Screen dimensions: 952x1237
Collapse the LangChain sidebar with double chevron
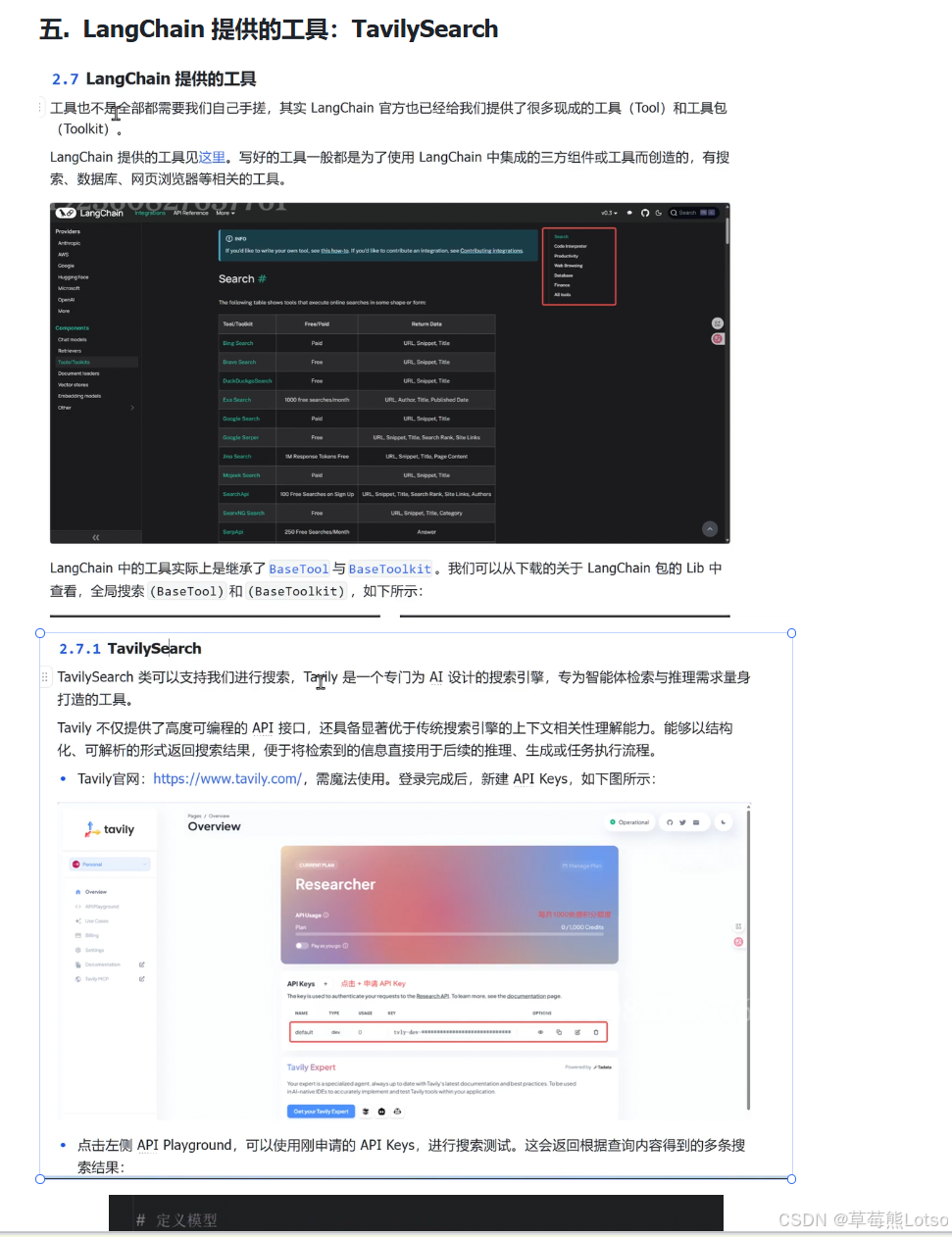pyautogui.click(x=95, y=537)
